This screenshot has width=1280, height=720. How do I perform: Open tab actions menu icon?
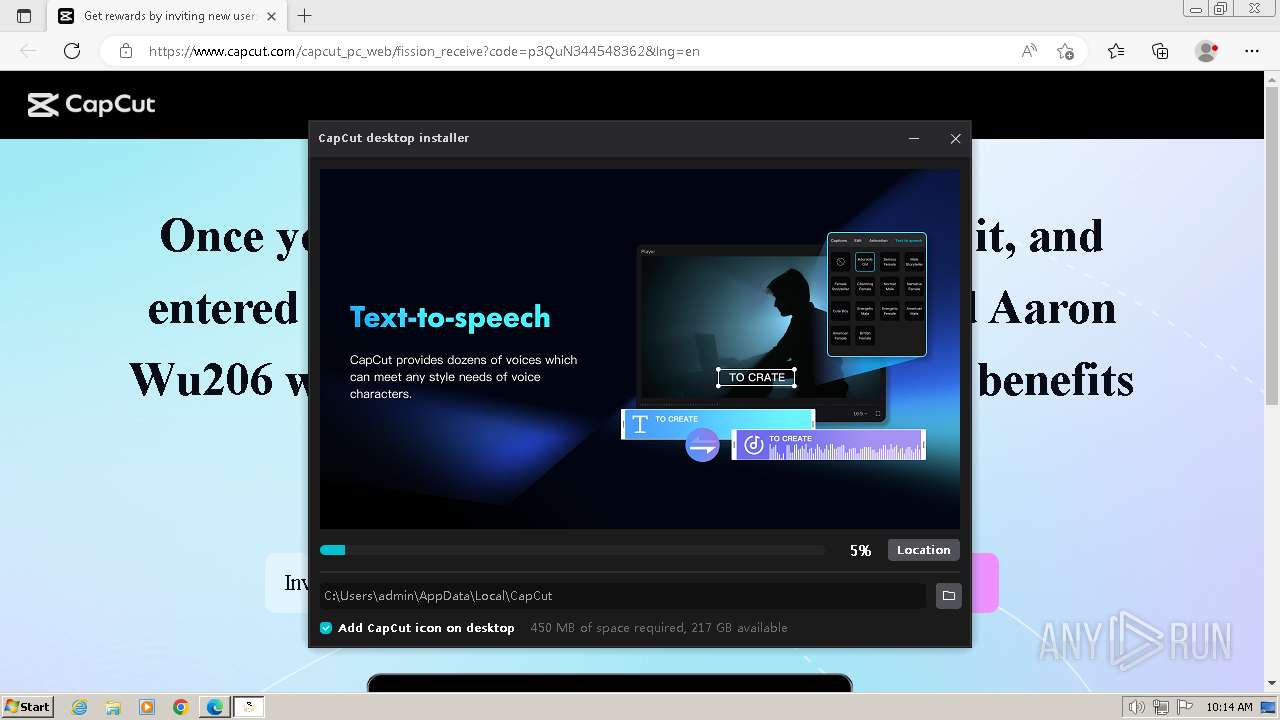pos(24,16)
